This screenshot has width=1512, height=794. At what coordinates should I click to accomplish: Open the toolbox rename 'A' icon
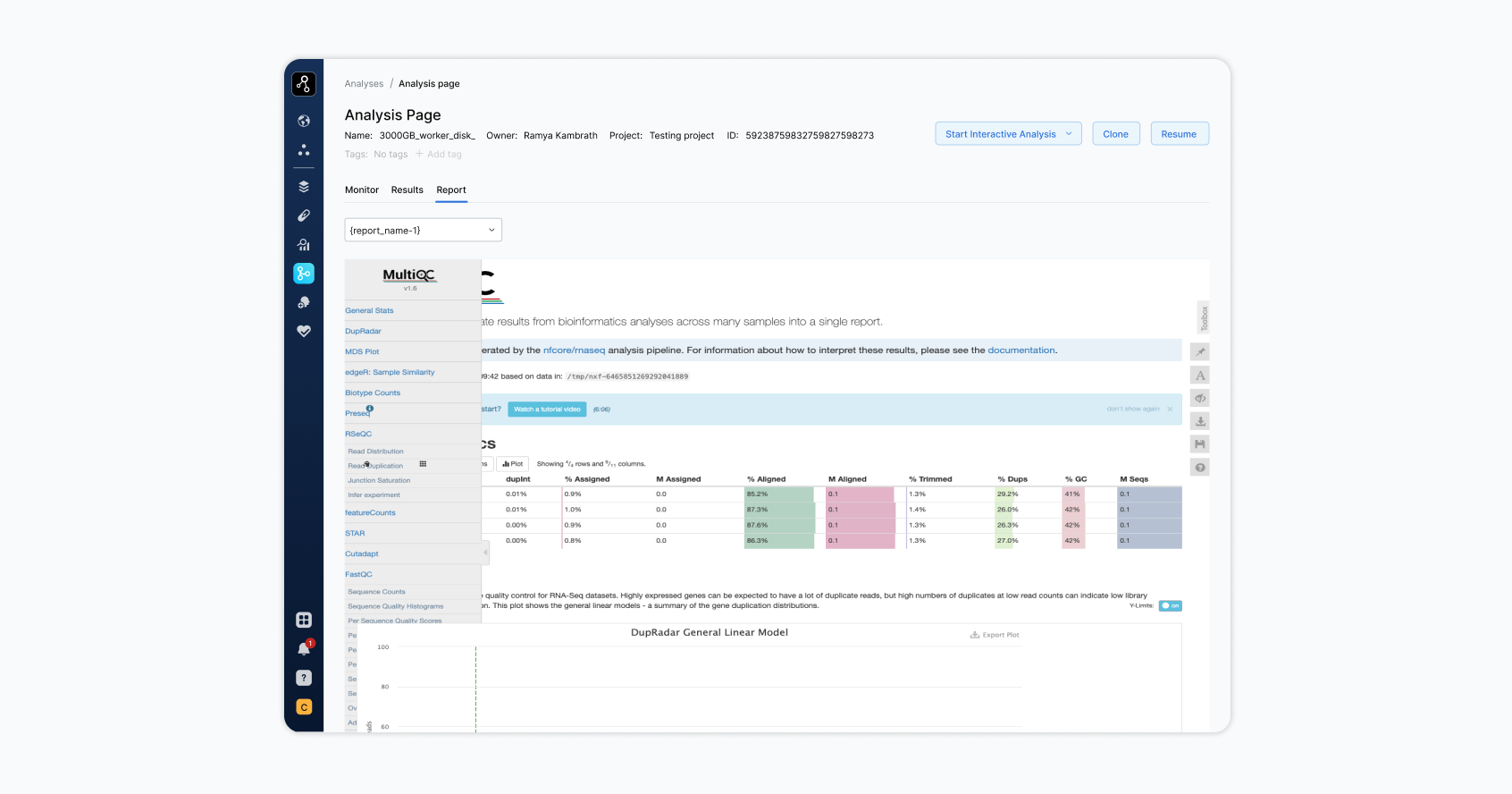[x=1200, y=376]
